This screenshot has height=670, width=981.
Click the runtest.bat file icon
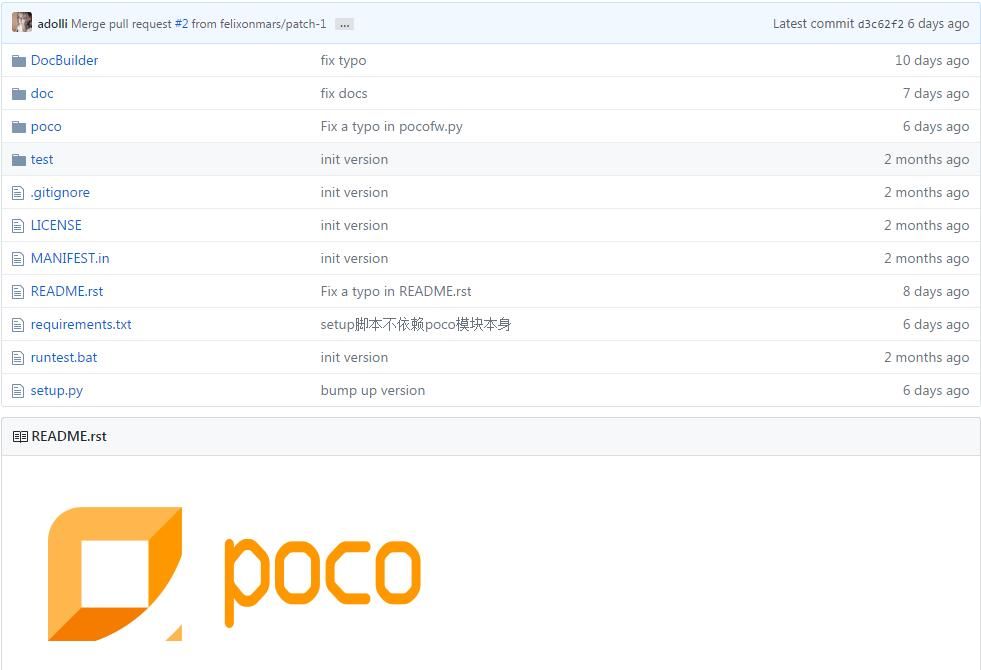[x=18, y=358]
